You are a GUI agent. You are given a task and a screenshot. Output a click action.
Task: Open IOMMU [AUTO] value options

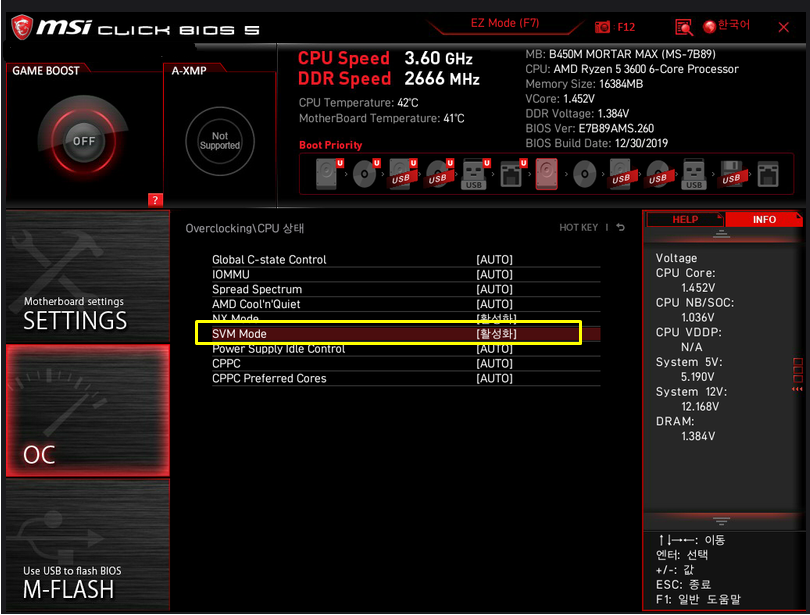click(x=494, y=274)
